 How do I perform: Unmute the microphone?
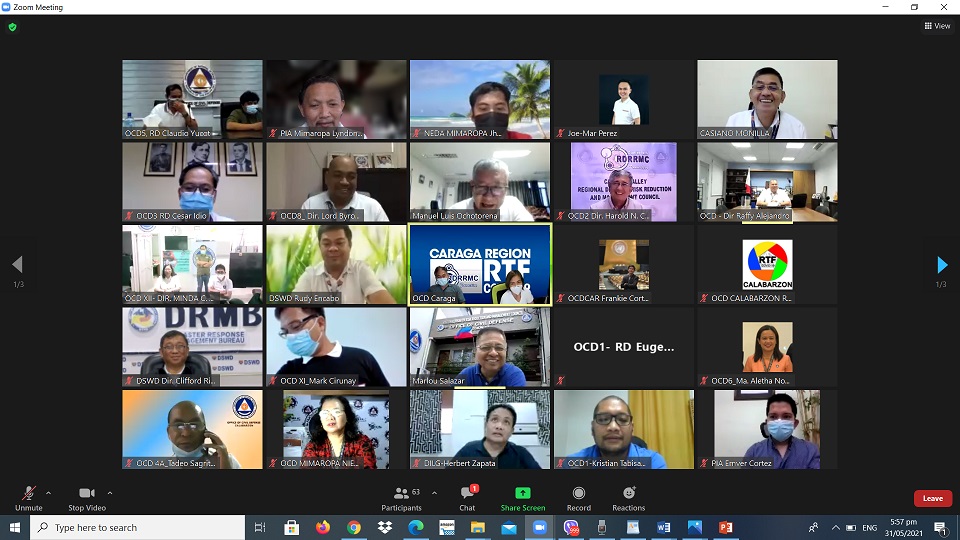tap(28, 497)
